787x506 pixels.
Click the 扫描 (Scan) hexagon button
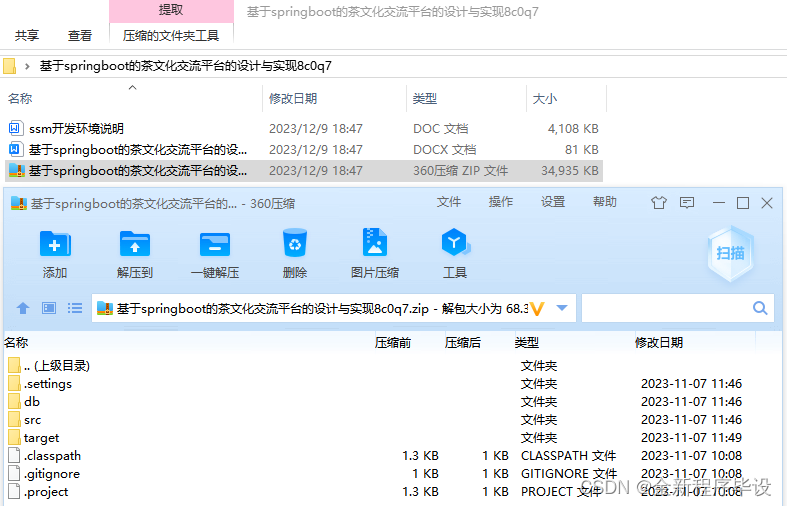tap(730, 253)
